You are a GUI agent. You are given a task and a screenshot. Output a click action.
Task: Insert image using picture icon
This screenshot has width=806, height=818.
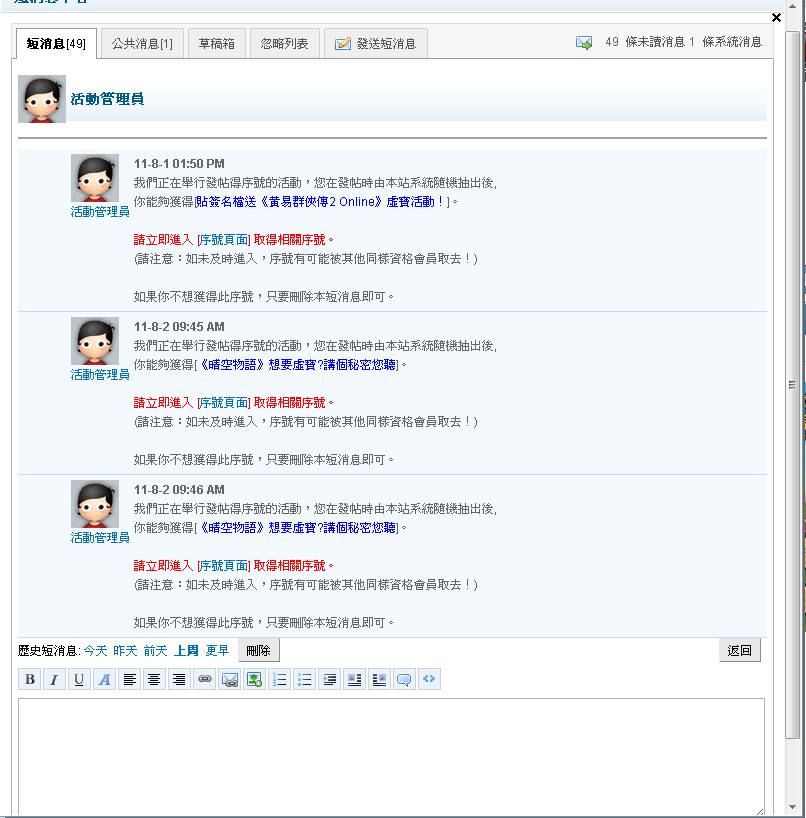coord(254,680)
